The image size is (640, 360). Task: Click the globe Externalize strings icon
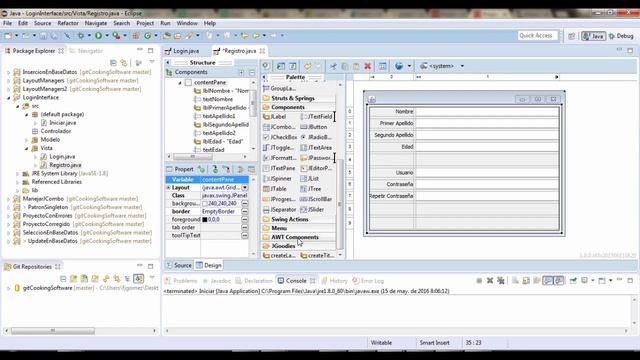tap(399, 66)
